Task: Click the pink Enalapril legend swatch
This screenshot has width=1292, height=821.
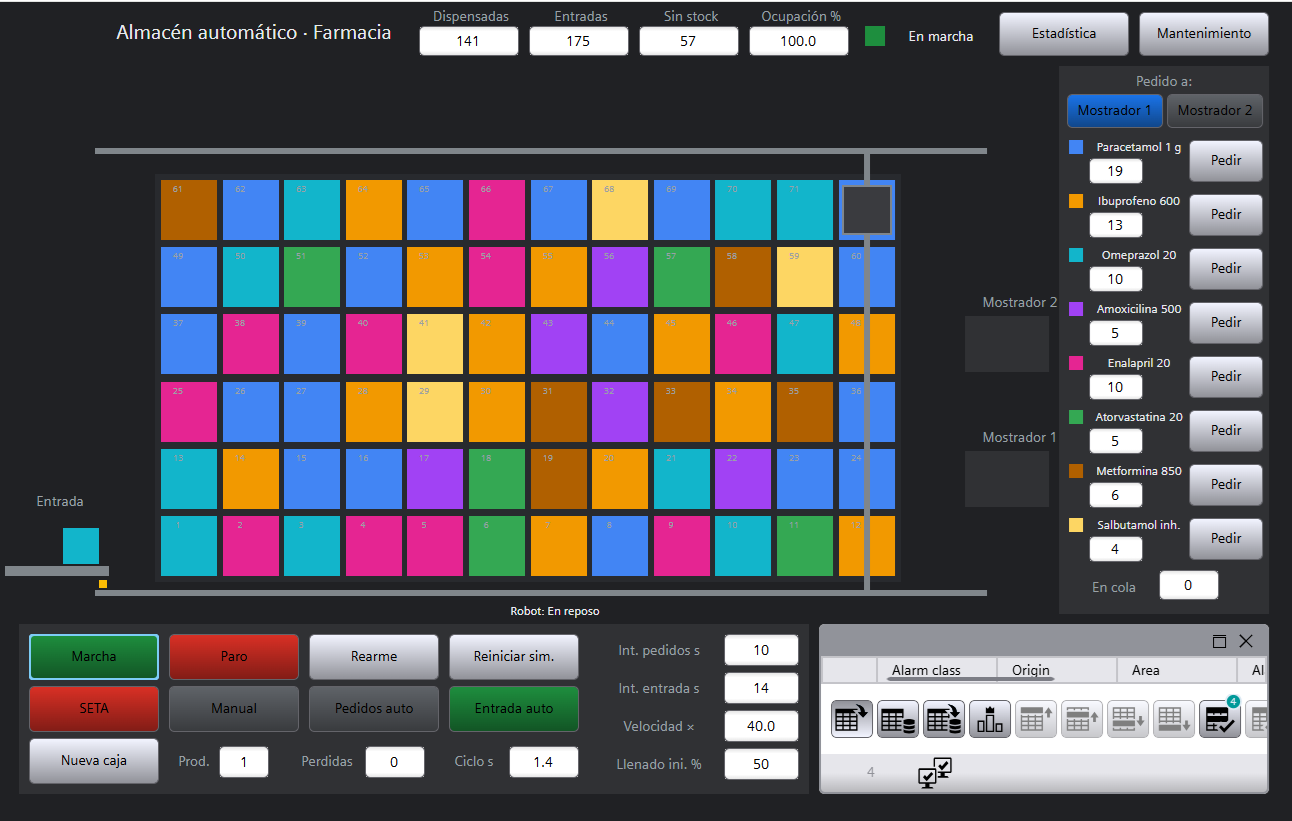Action: [1076, 363]
